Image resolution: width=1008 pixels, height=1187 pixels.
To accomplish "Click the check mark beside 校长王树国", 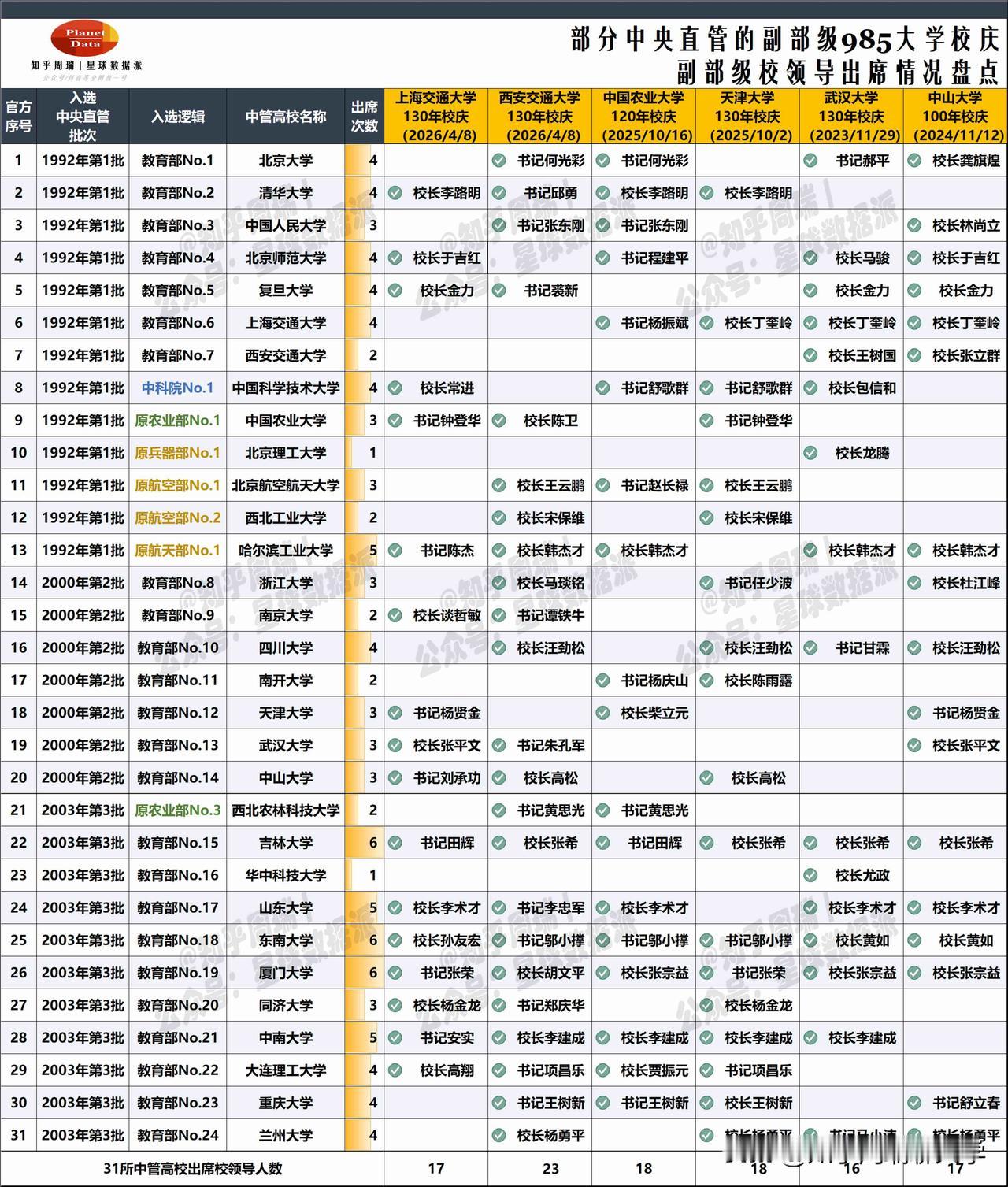I will 810,355.
